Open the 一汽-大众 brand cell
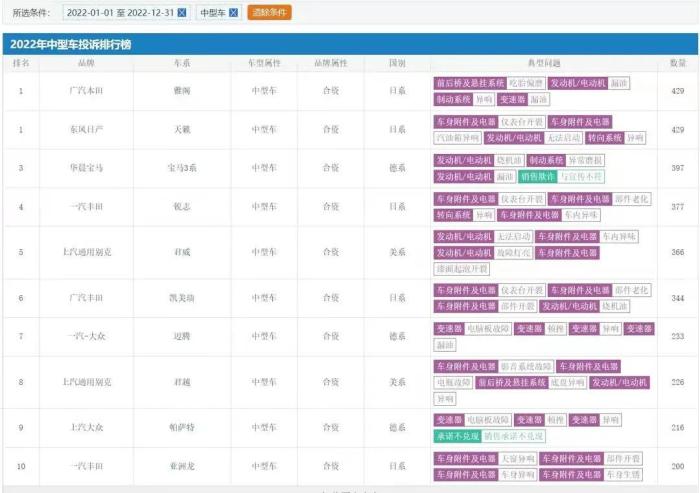 (86, 336)
